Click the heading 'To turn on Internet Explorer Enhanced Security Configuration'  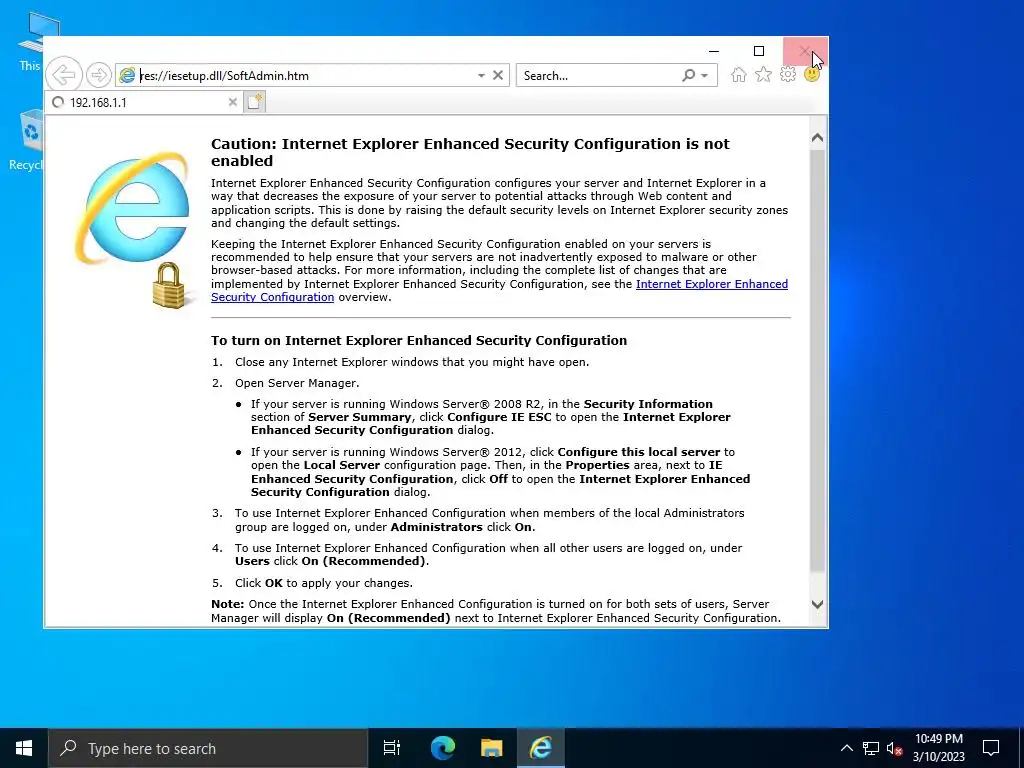point(419,340)
